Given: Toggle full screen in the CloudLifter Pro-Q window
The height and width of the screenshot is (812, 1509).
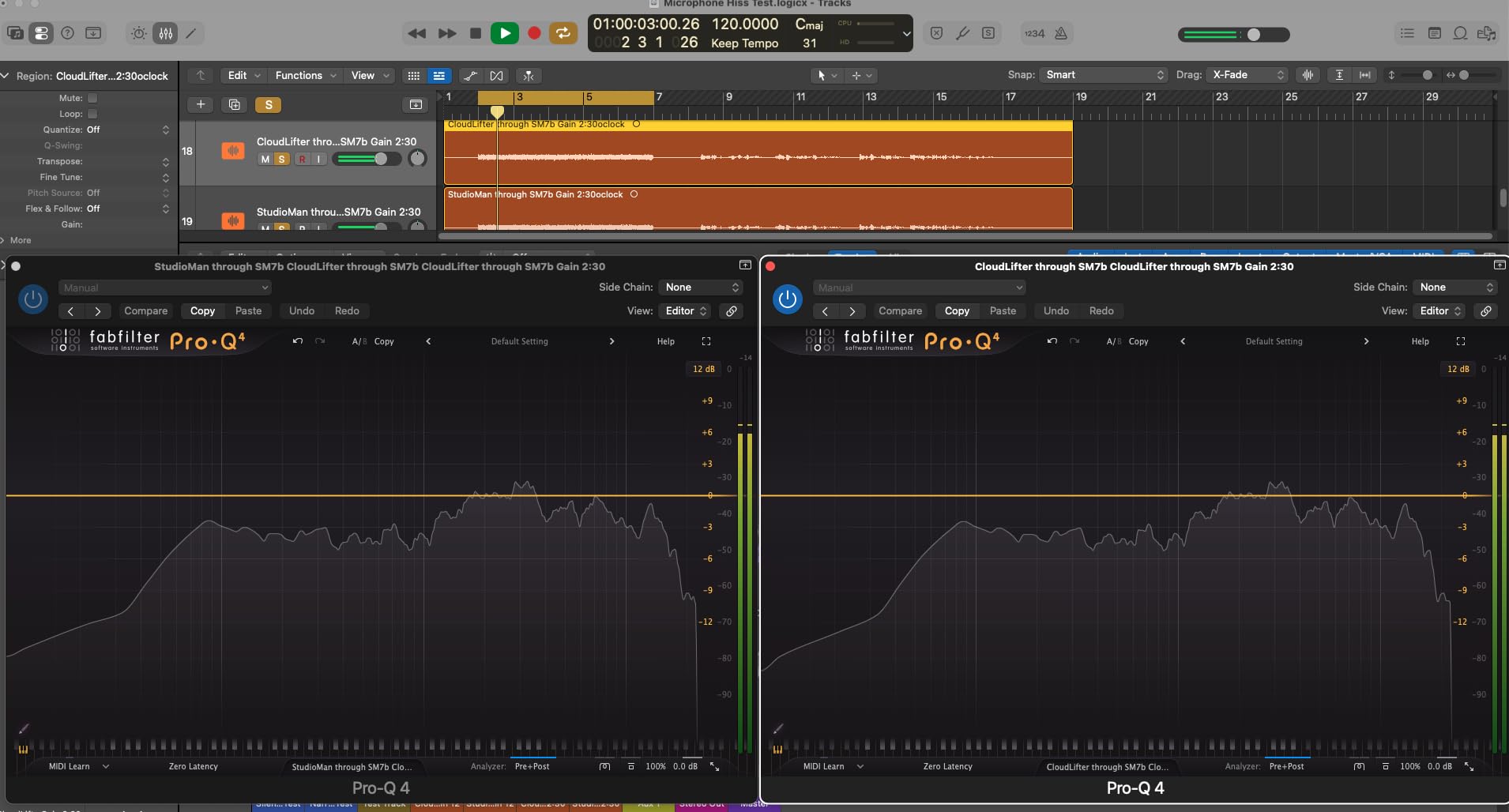Looking at the screenshot, I should (1461, 341).
